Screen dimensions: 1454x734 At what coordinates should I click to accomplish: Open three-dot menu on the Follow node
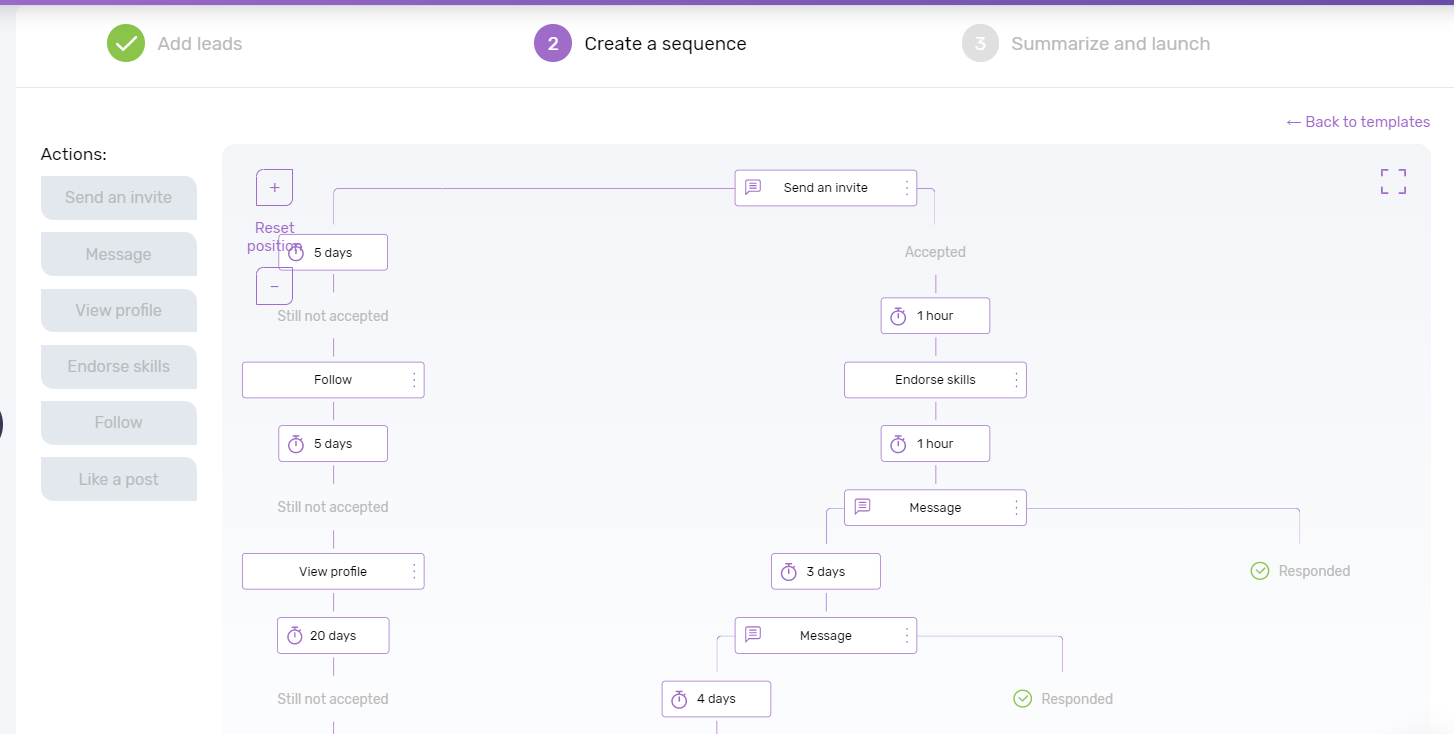pyautogui.click(x=414, y=380)
